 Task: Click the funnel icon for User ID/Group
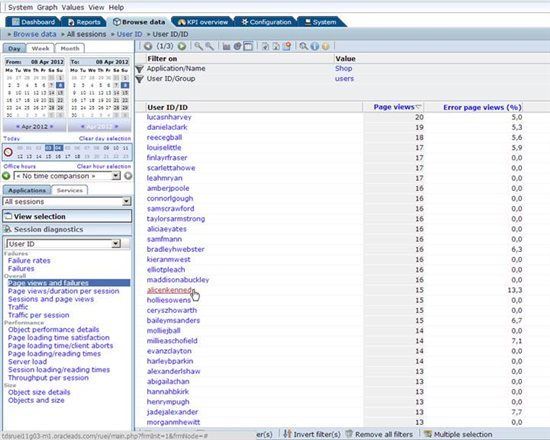pyautogui.click(x=140, y=79)
